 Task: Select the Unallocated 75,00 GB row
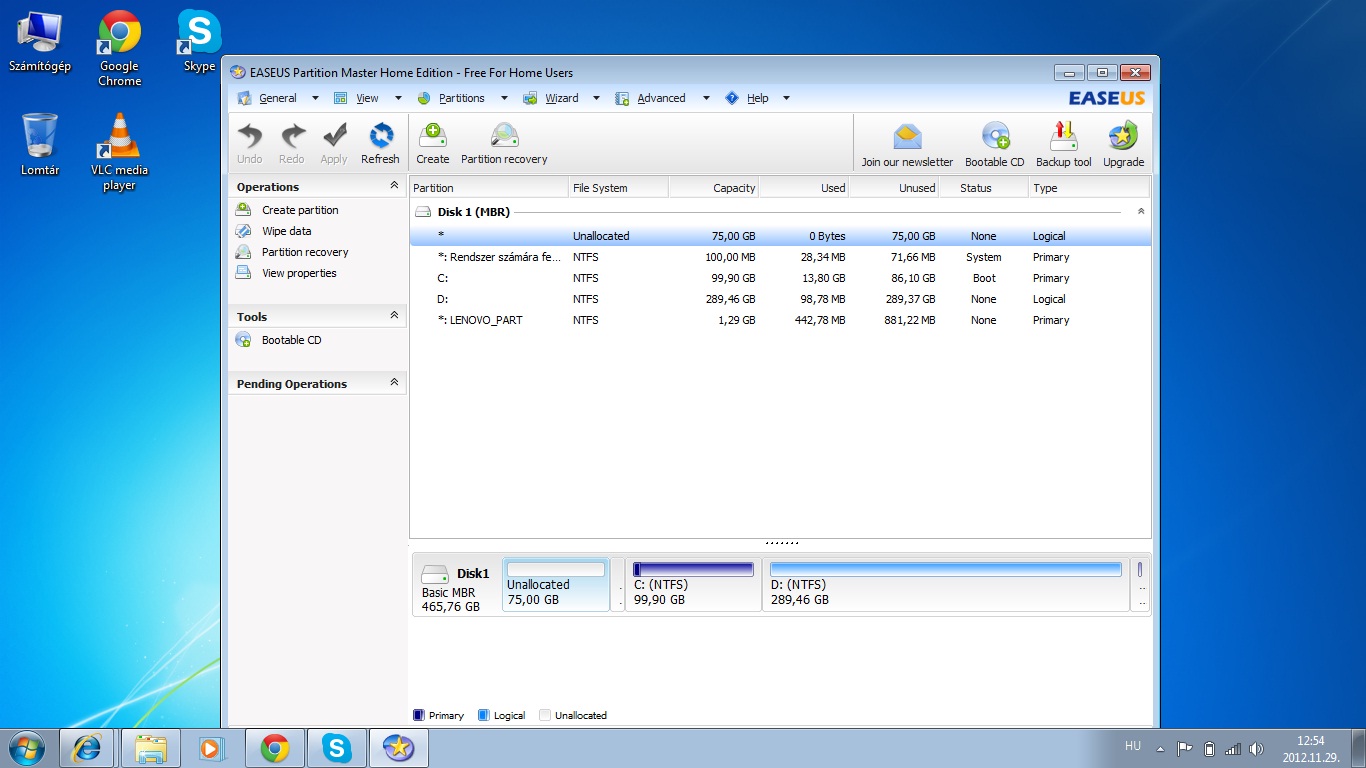(x=780, y=236)
